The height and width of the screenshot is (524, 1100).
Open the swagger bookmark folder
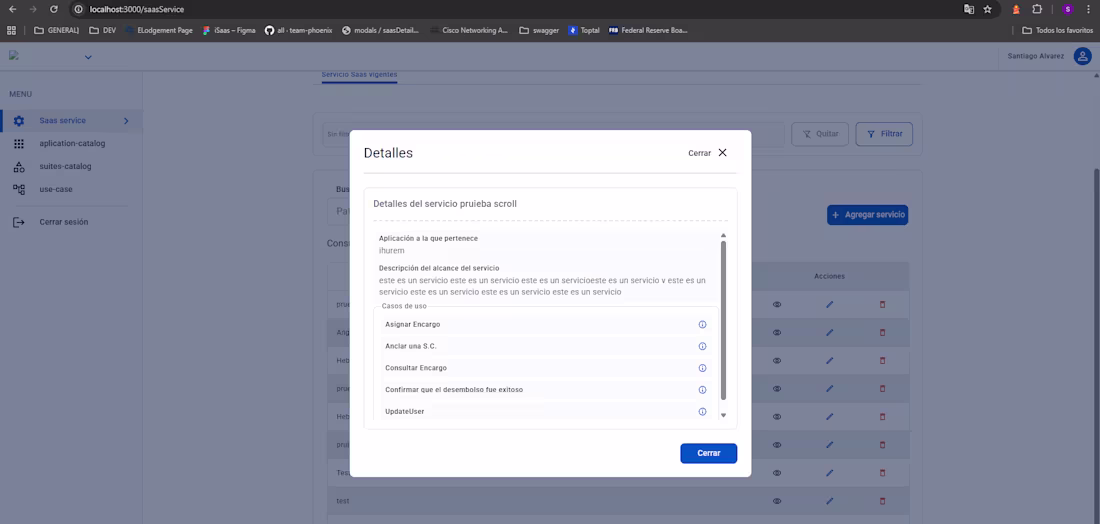[x=539, y=30]
